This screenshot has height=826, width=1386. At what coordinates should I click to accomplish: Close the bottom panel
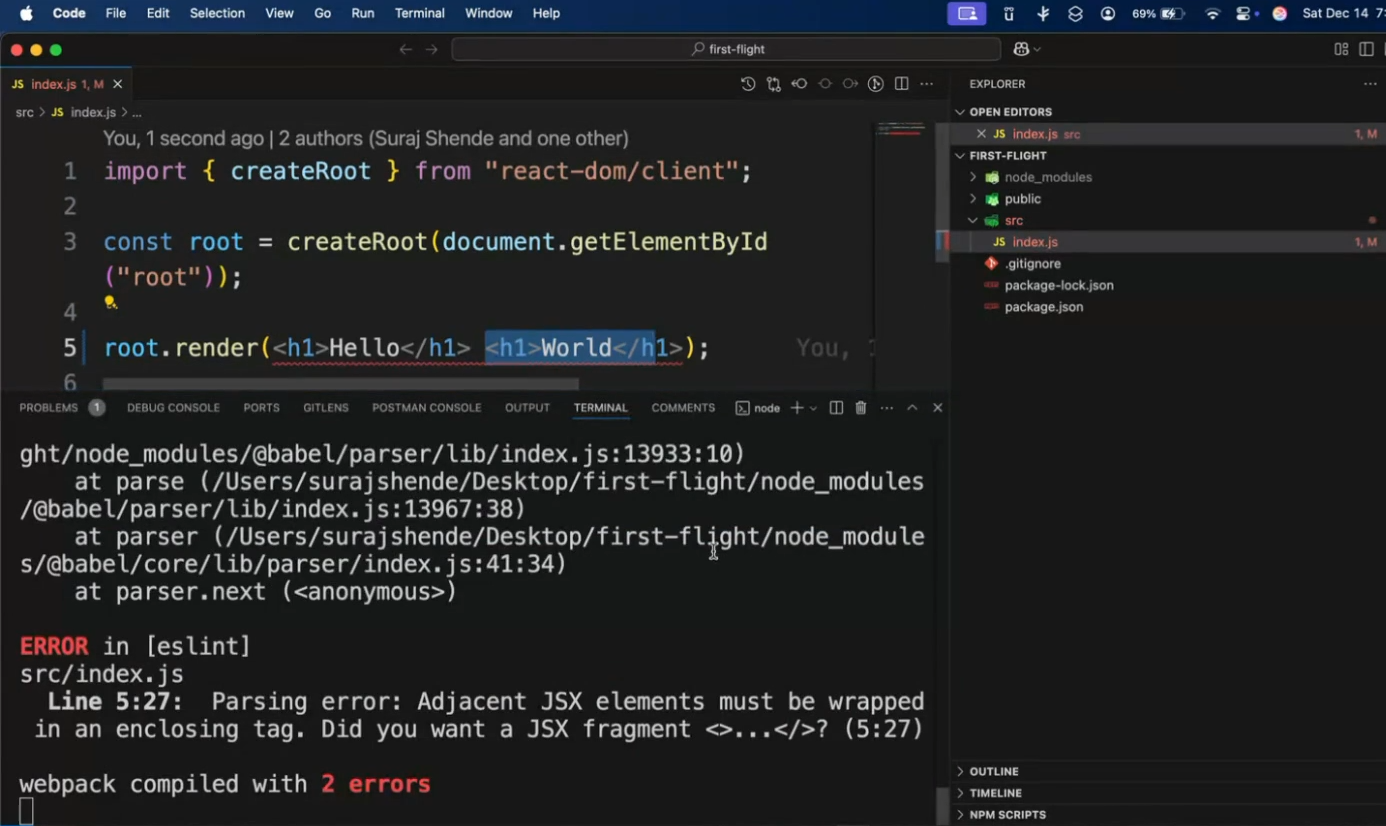click(x=937, y=408)
